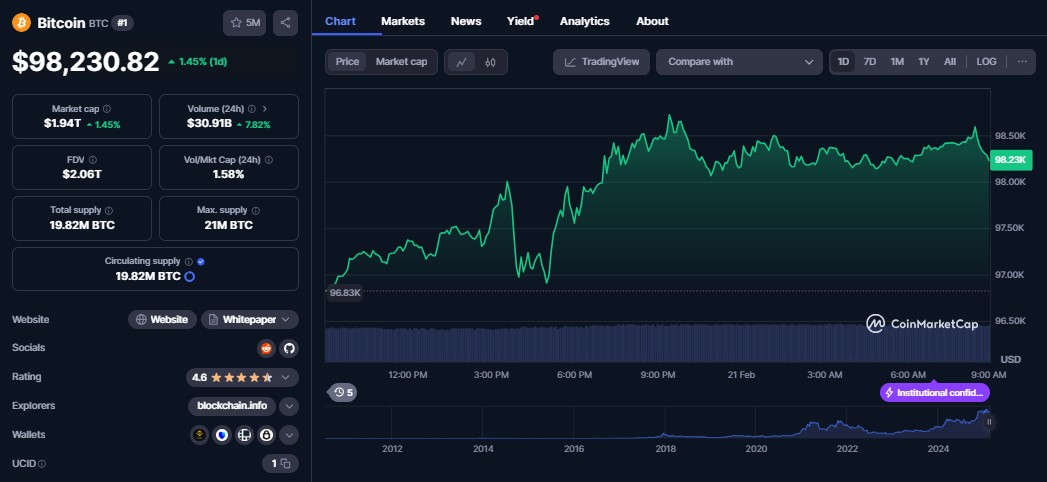Viewport: 1047px width, 482px height.
Task: Click the circulating supply progress ring
Action: point(189,276)
